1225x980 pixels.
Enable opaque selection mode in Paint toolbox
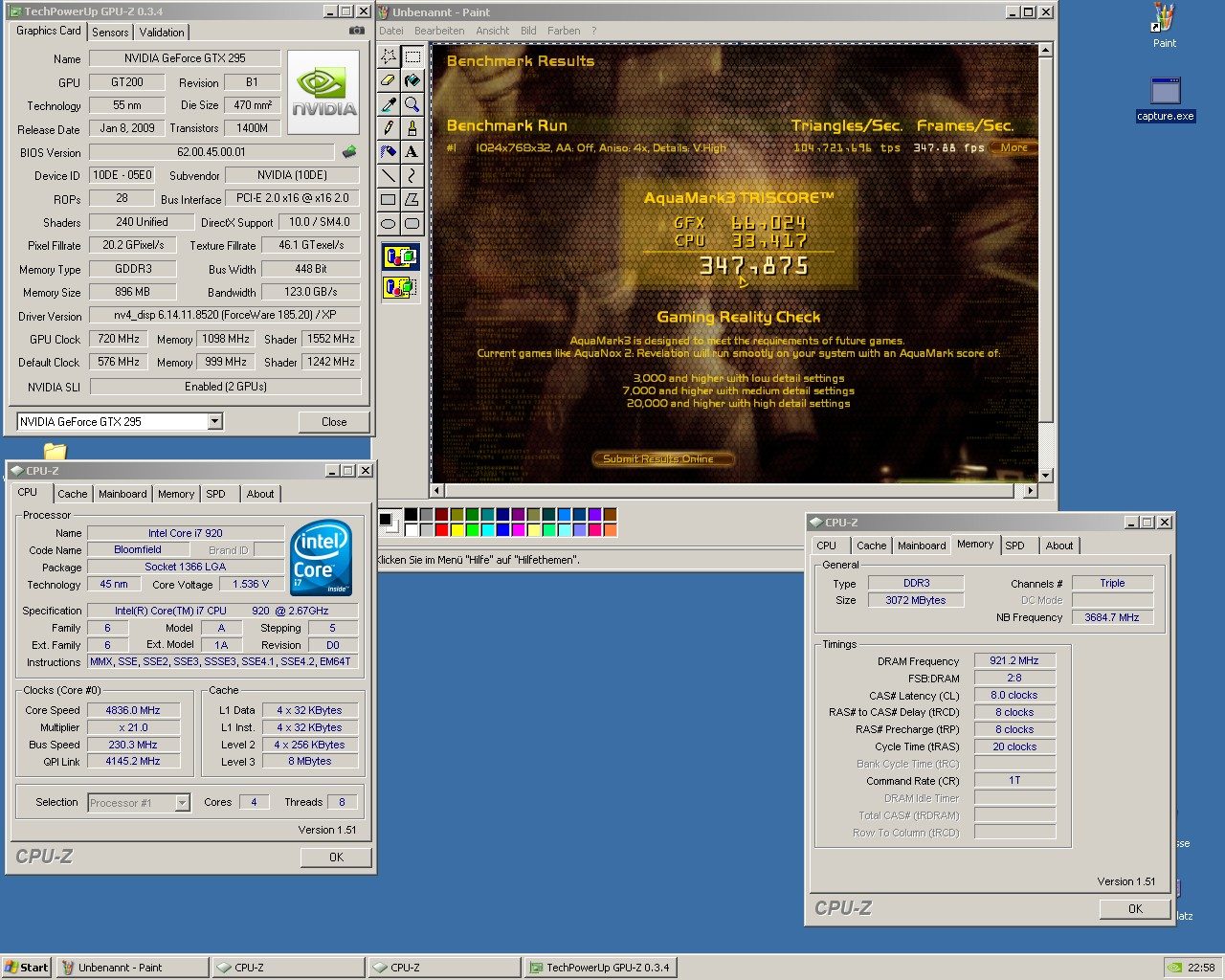[x=401, y=256]
